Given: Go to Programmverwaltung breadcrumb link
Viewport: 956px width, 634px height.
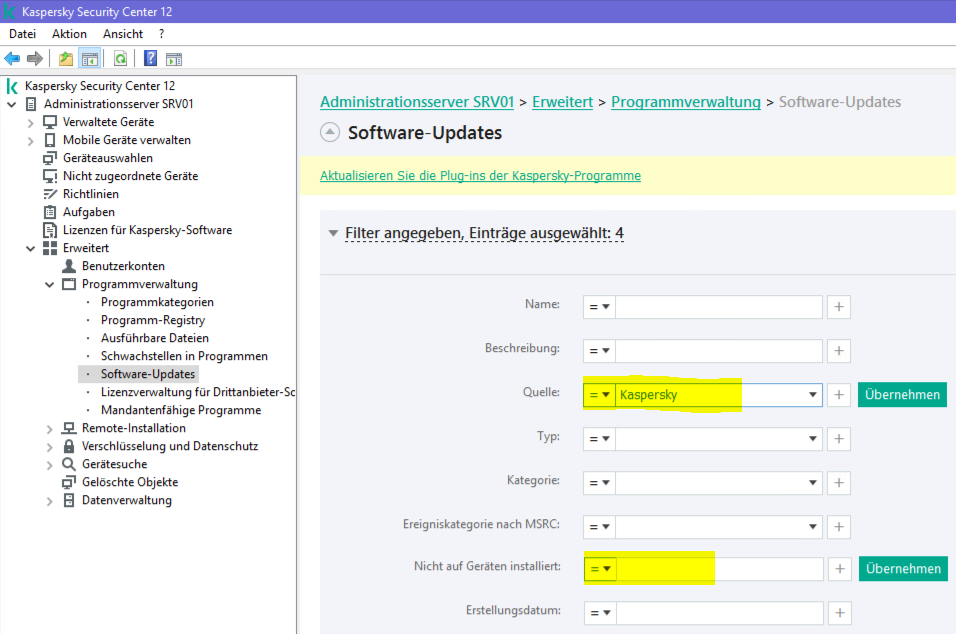Looking at the screenshot, I should [686, 102].
